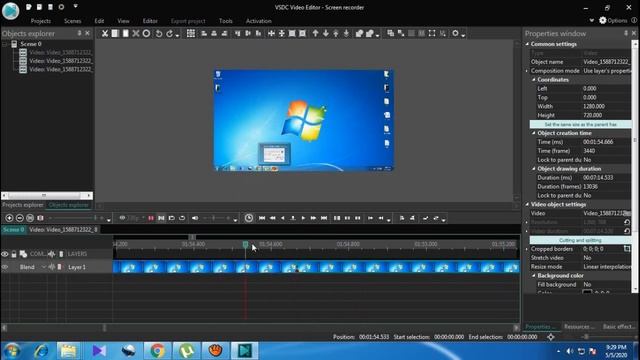Click the zoom in plus icon on the timeline toolbar
Image resolution: width=640 pixels, height=360 pixels.
9,218
